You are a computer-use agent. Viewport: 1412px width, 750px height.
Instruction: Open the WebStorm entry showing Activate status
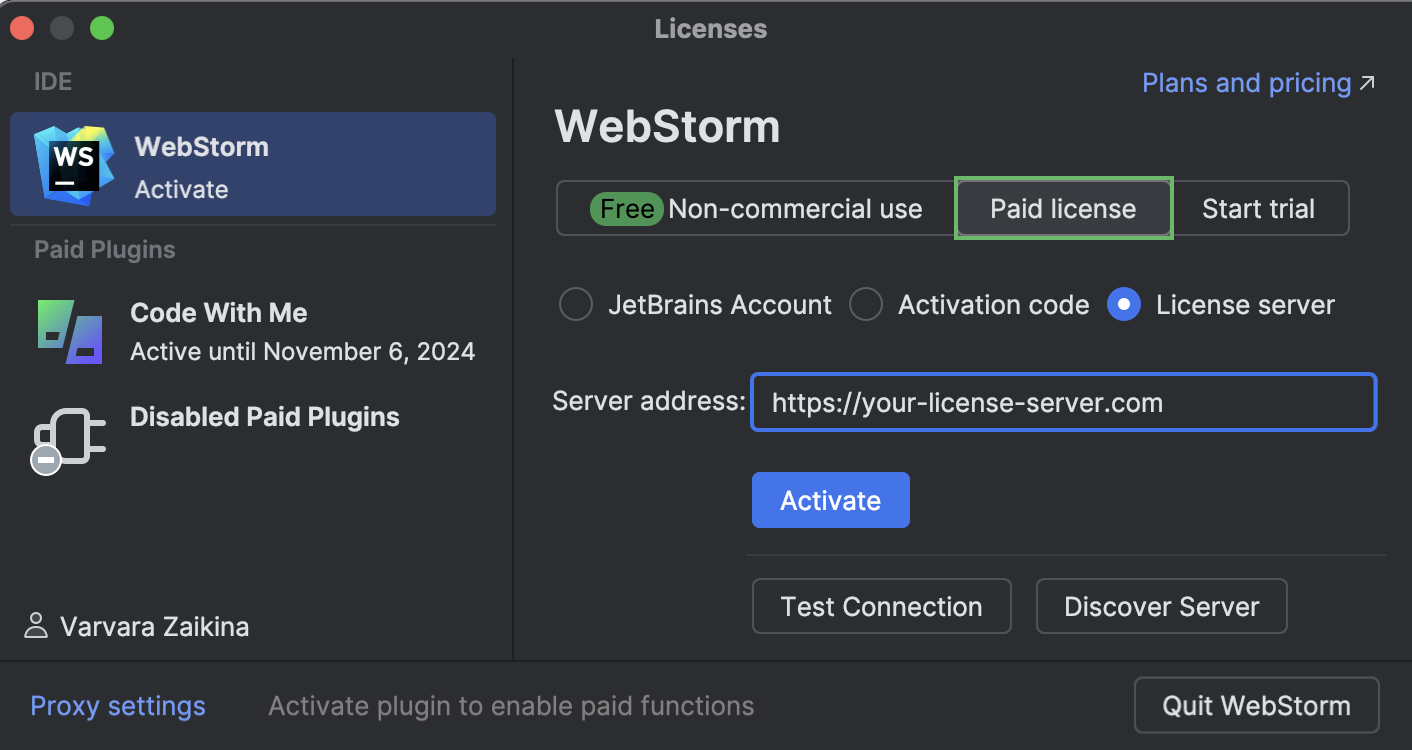250,163
